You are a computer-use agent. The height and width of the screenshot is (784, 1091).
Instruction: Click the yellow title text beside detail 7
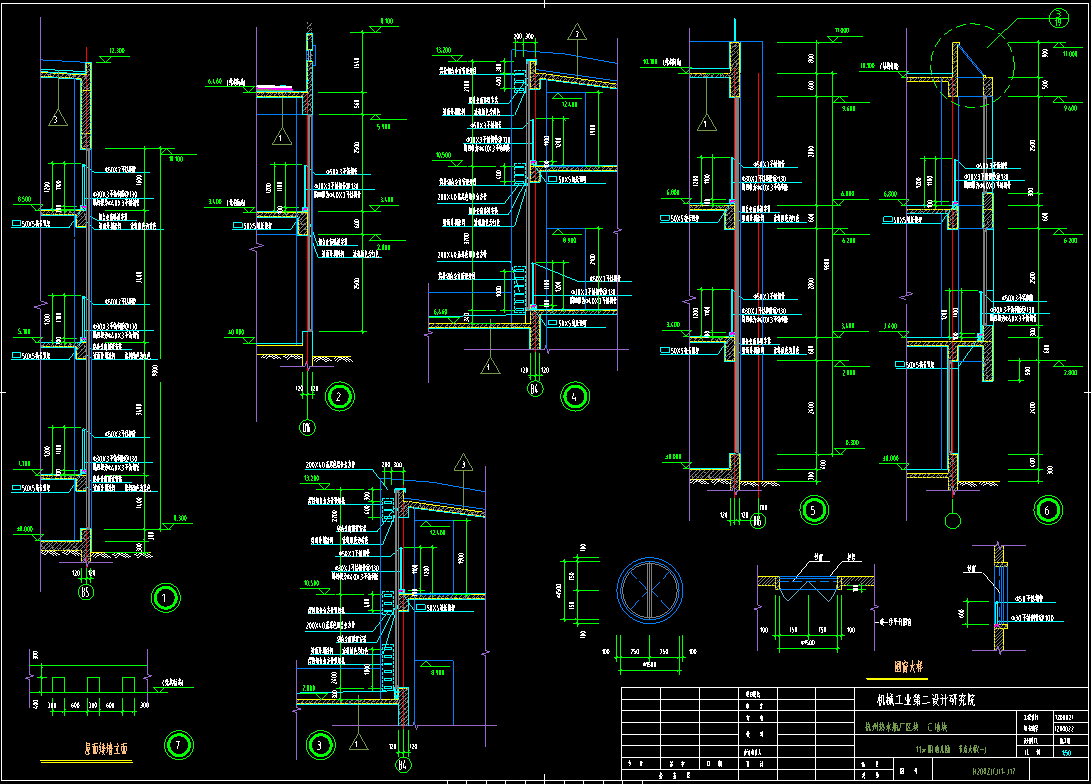(x=108, y=747)
